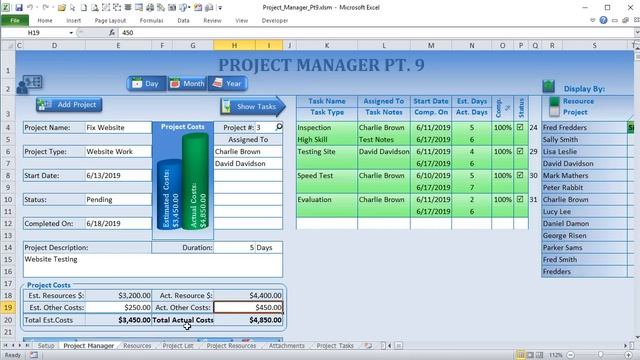Select George Risen in resource list
This screenshot has height=360, width=640.
pos(584,236)
